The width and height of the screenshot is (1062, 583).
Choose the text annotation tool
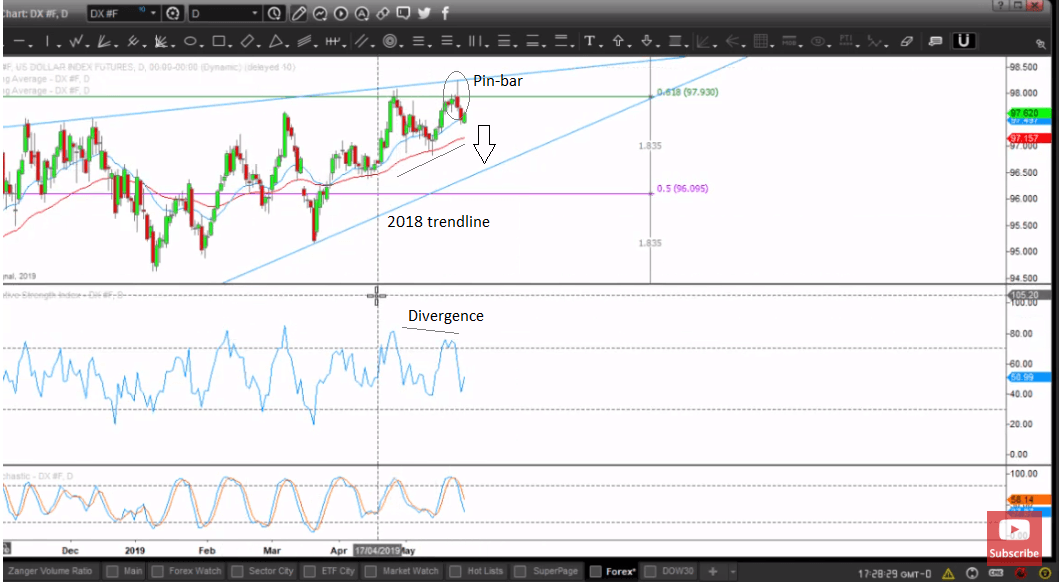[591, 42]
